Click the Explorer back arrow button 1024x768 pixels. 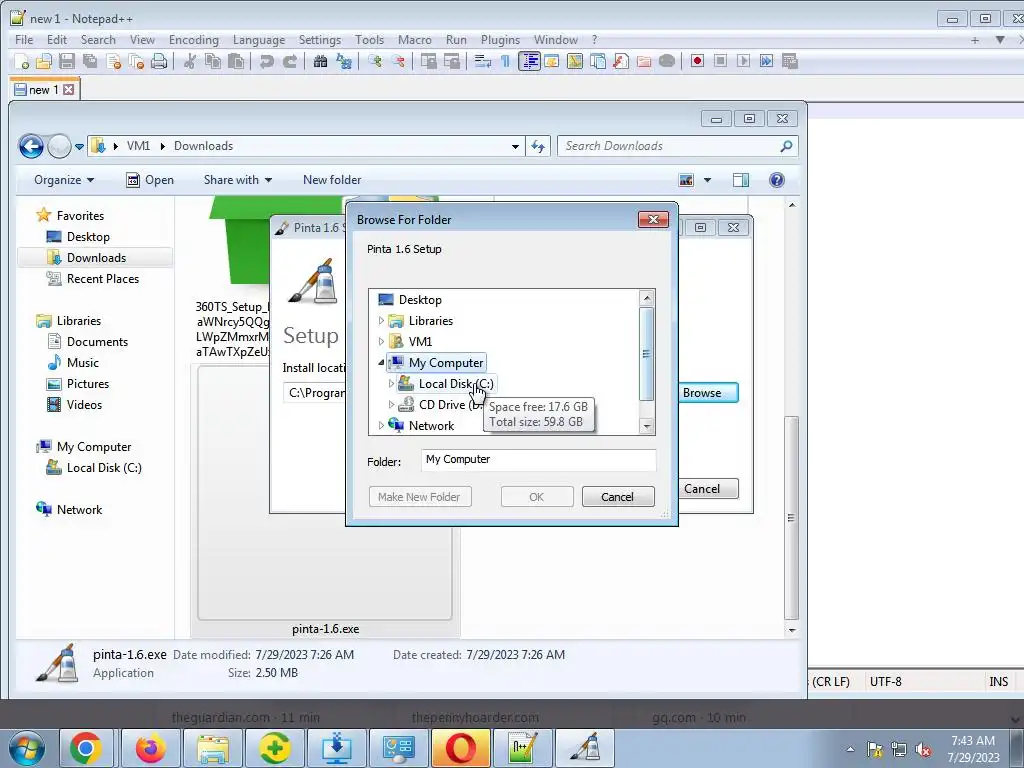[31, 146]
